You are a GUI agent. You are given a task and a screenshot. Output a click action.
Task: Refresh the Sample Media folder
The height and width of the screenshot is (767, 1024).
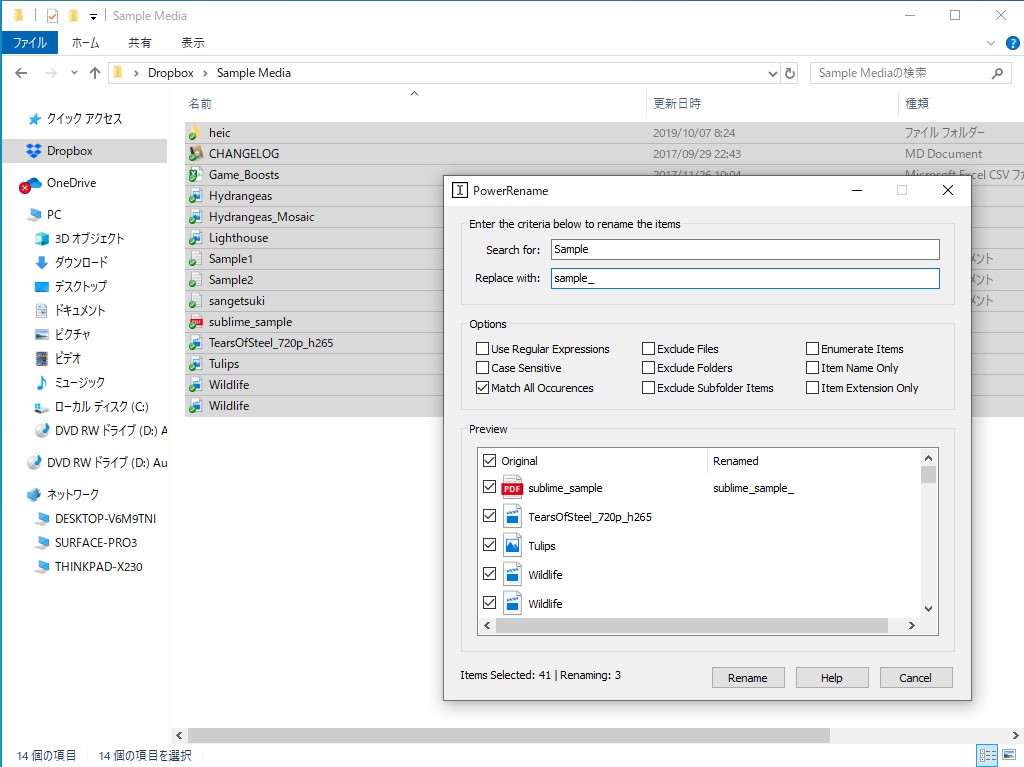coord(790,73)
